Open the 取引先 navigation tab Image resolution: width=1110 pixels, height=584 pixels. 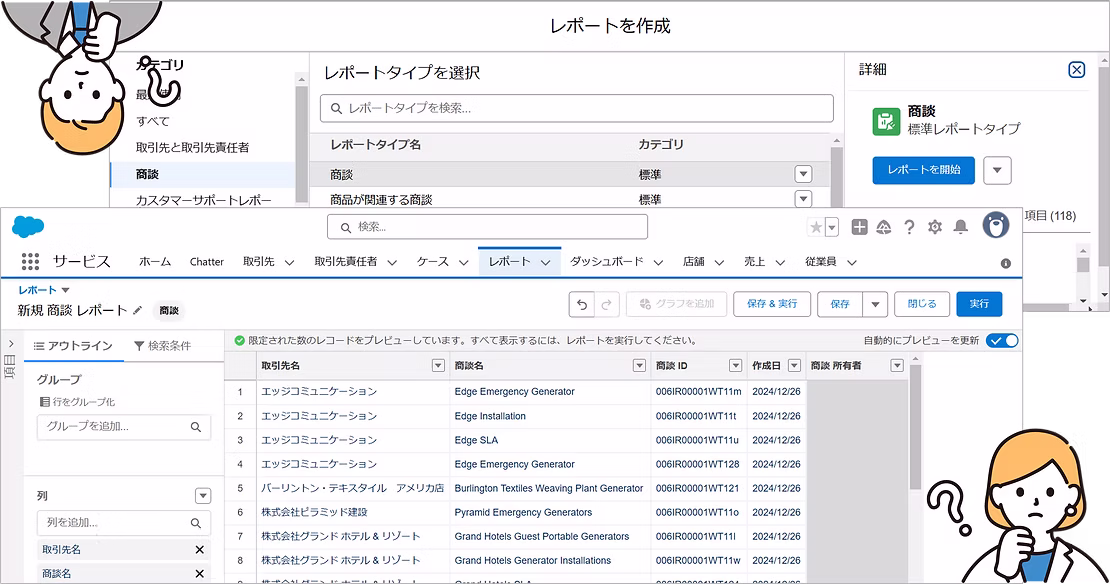point(258,262)
